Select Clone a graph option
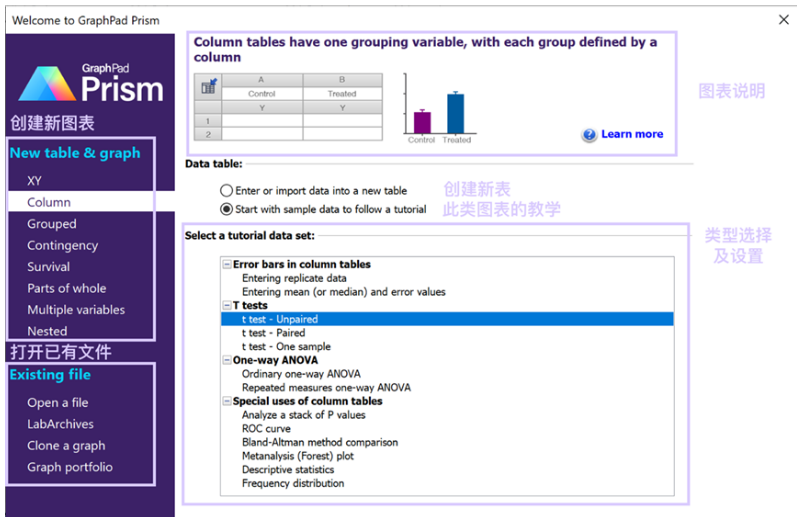 point(66,446)
